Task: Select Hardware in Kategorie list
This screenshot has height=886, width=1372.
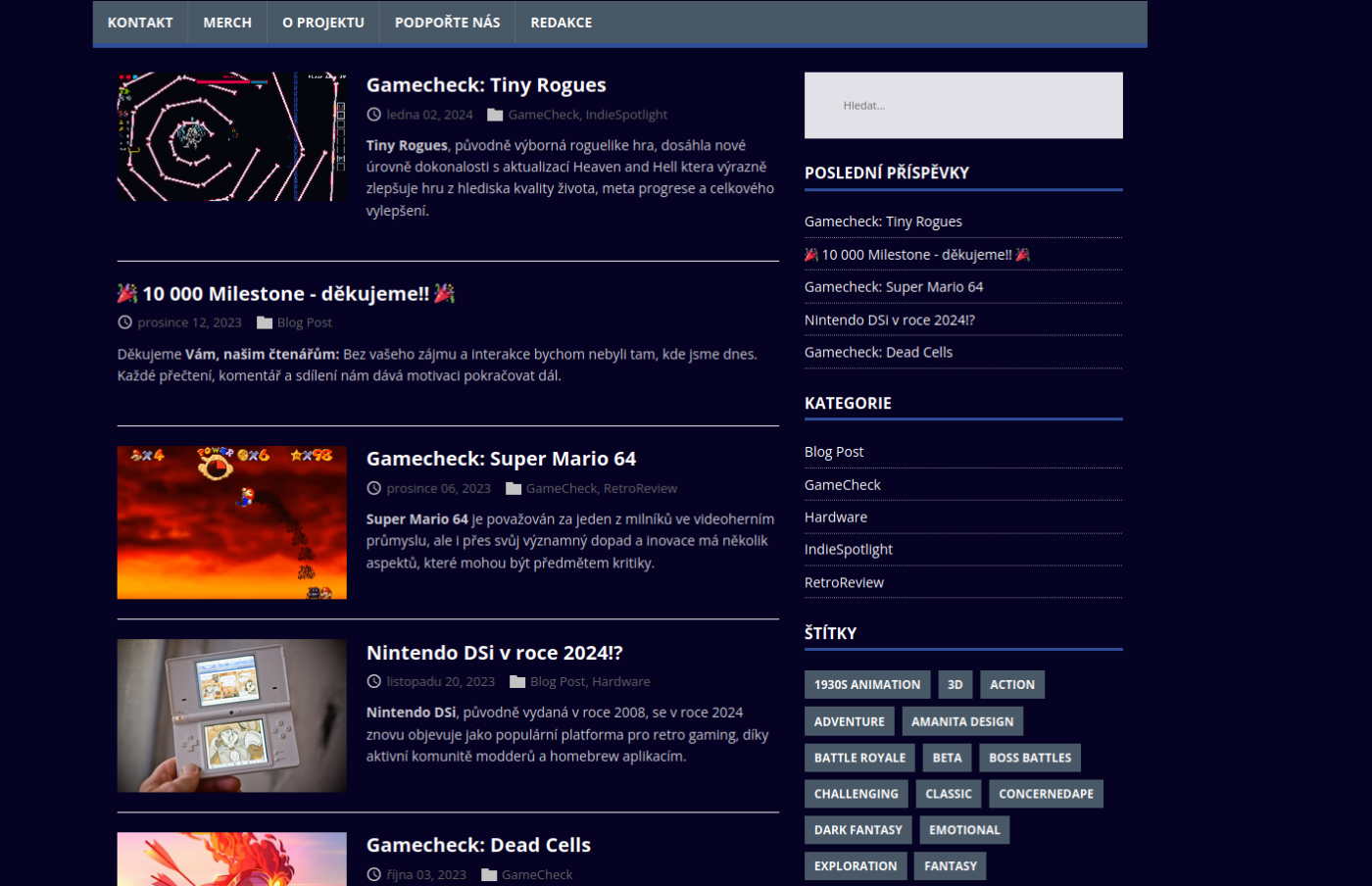Action: pyautogui.click(x=836, y=517)
